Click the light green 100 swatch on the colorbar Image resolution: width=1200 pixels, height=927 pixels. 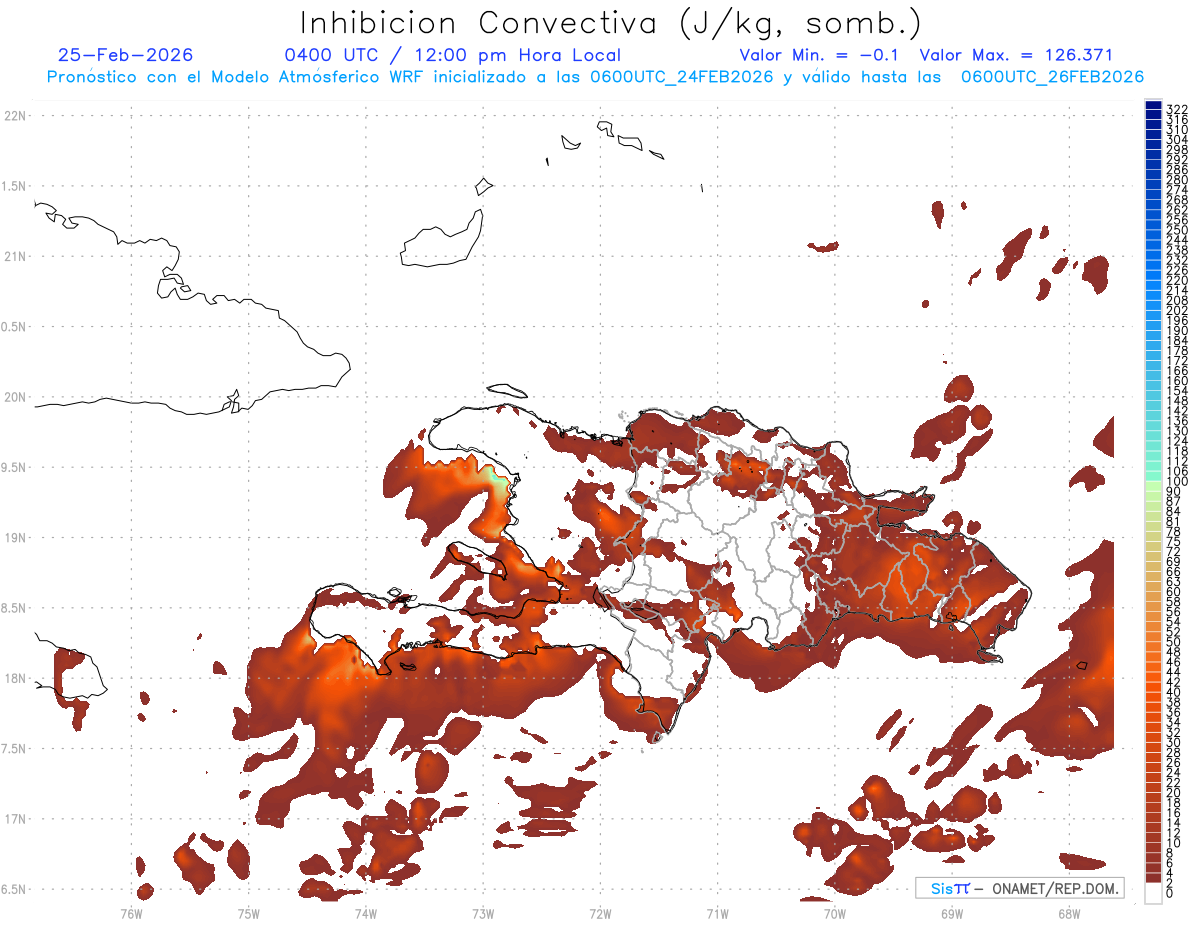(1153, 485)
